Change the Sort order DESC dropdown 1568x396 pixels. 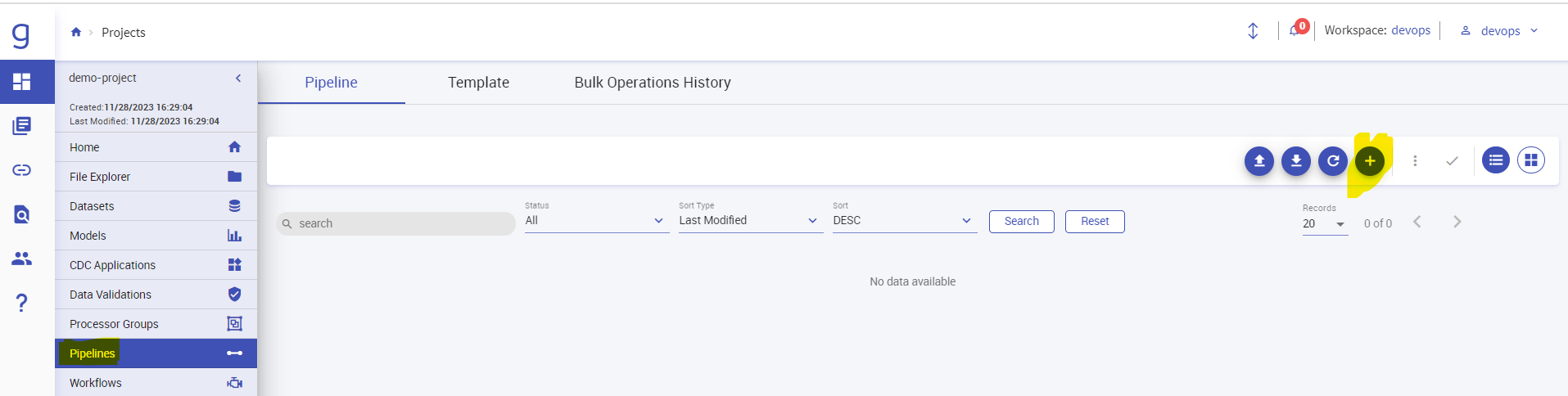click(904, 221)
